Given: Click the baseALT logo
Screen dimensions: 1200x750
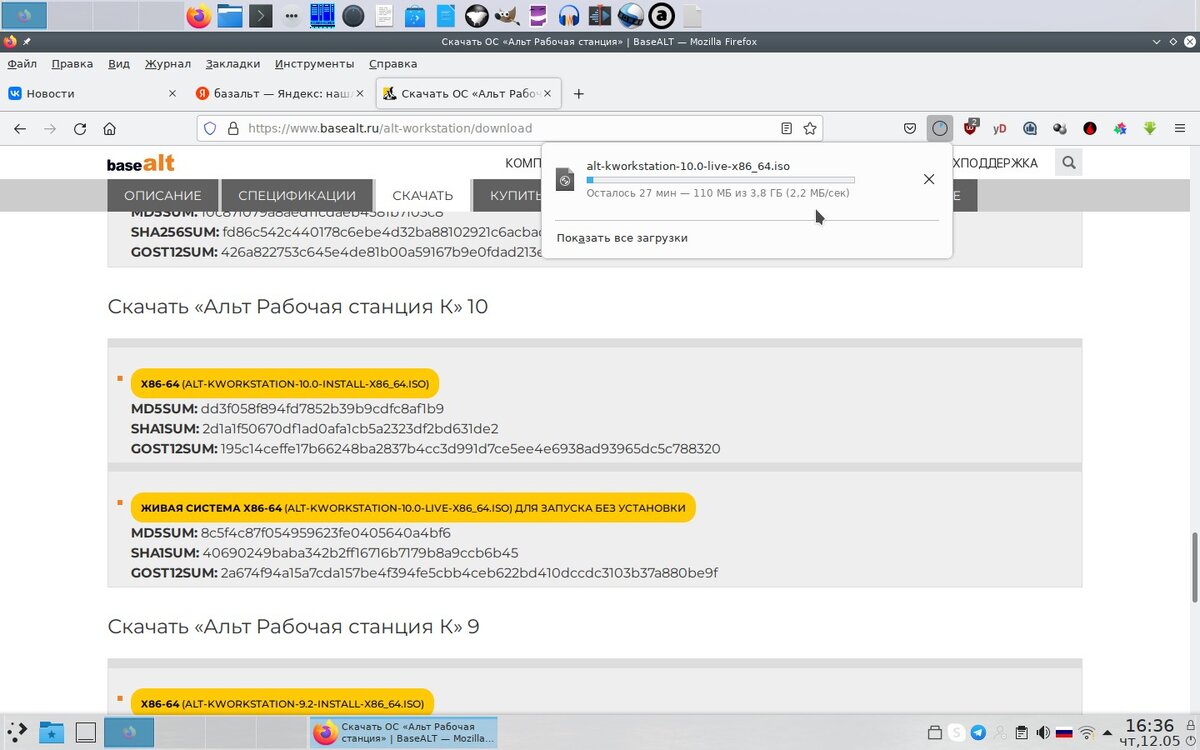Looking at the screenshot, I should (141, 163).
